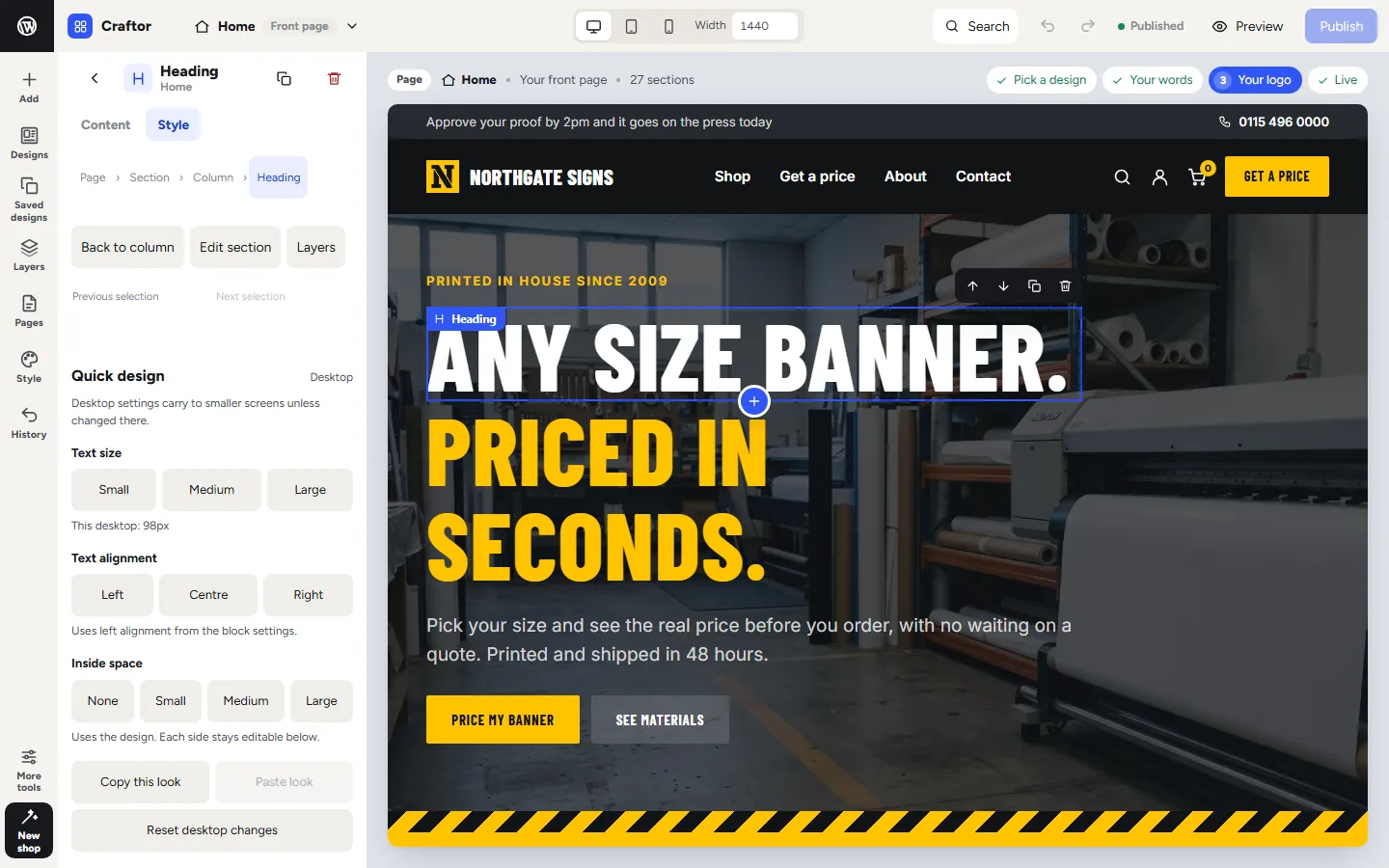Switch to mobile device view
This screenshot has height=868, width=1389.
[x=668, y=26]
